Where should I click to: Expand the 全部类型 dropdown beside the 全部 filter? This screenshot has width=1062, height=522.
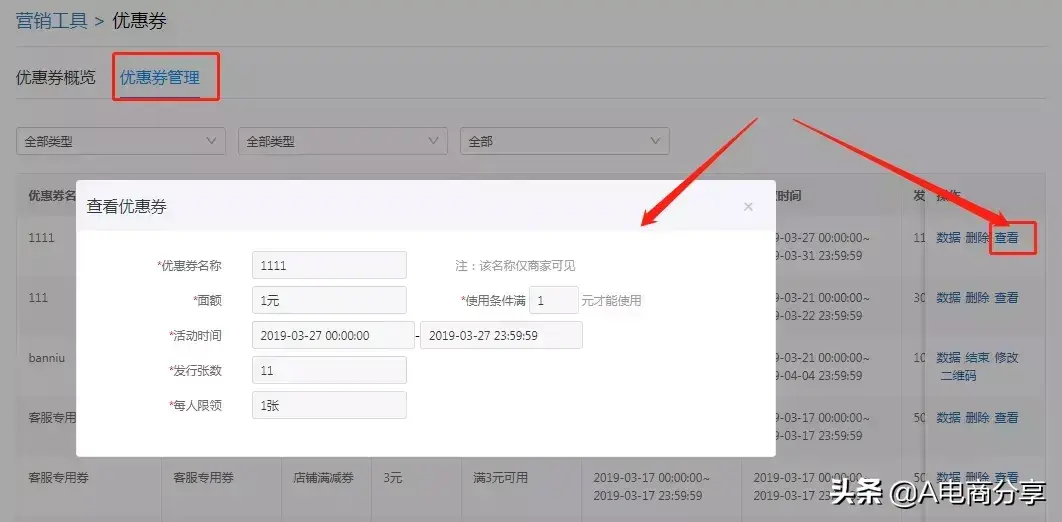coord(343,142)
